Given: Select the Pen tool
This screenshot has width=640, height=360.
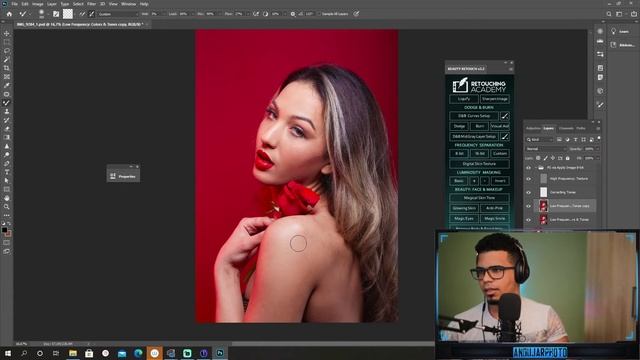Looking at the screenshot, I should [x=7, y=163].
